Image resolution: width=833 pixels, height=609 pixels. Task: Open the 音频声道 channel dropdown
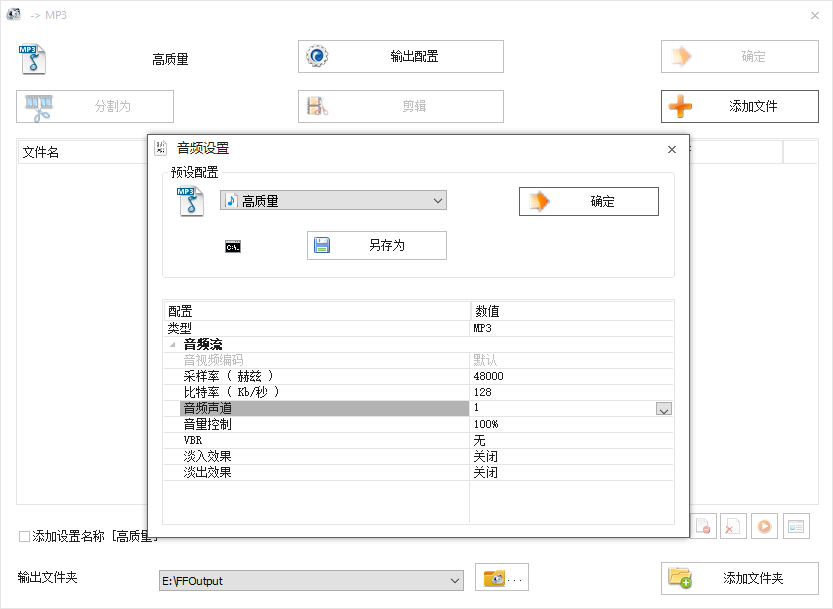pos(663,408)
